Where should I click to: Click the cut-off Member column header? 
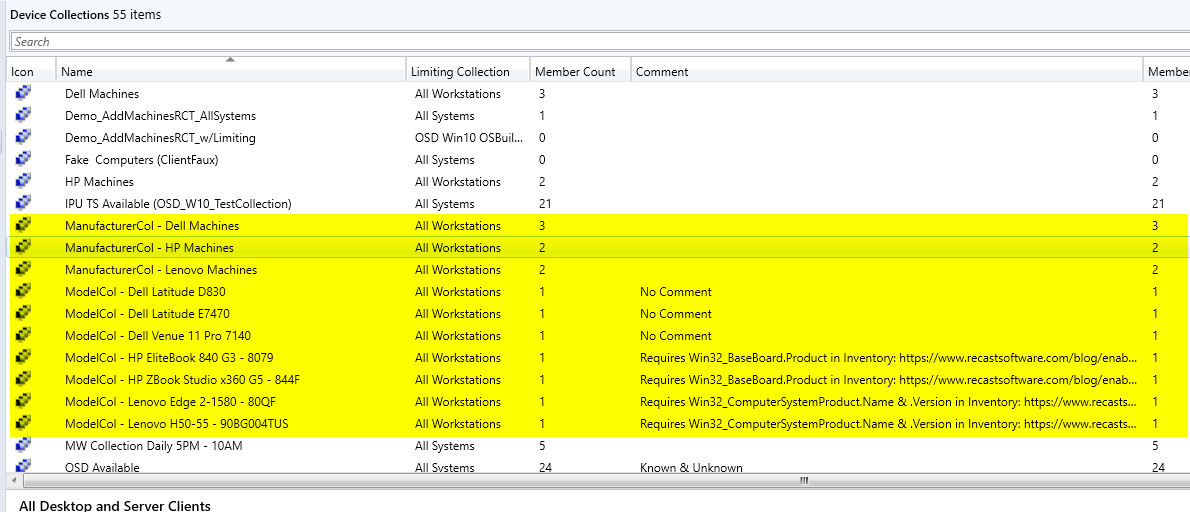click(x=1167, y=71)
